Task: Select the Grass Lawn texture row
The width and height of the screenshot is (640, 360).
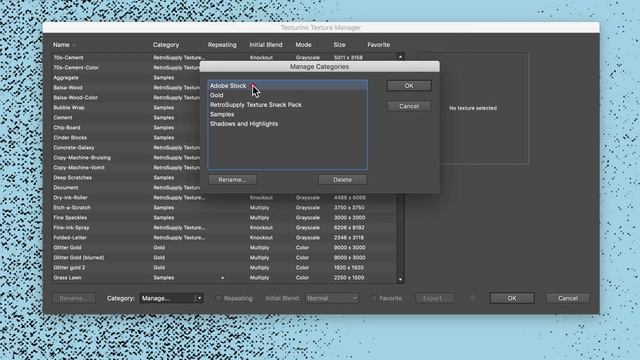Action: [x=224, y=278]
